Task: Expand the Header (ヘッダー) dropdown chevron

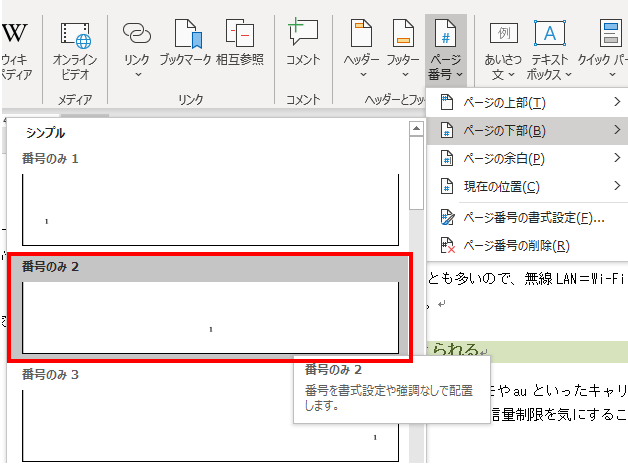Action: pos(363,74)
